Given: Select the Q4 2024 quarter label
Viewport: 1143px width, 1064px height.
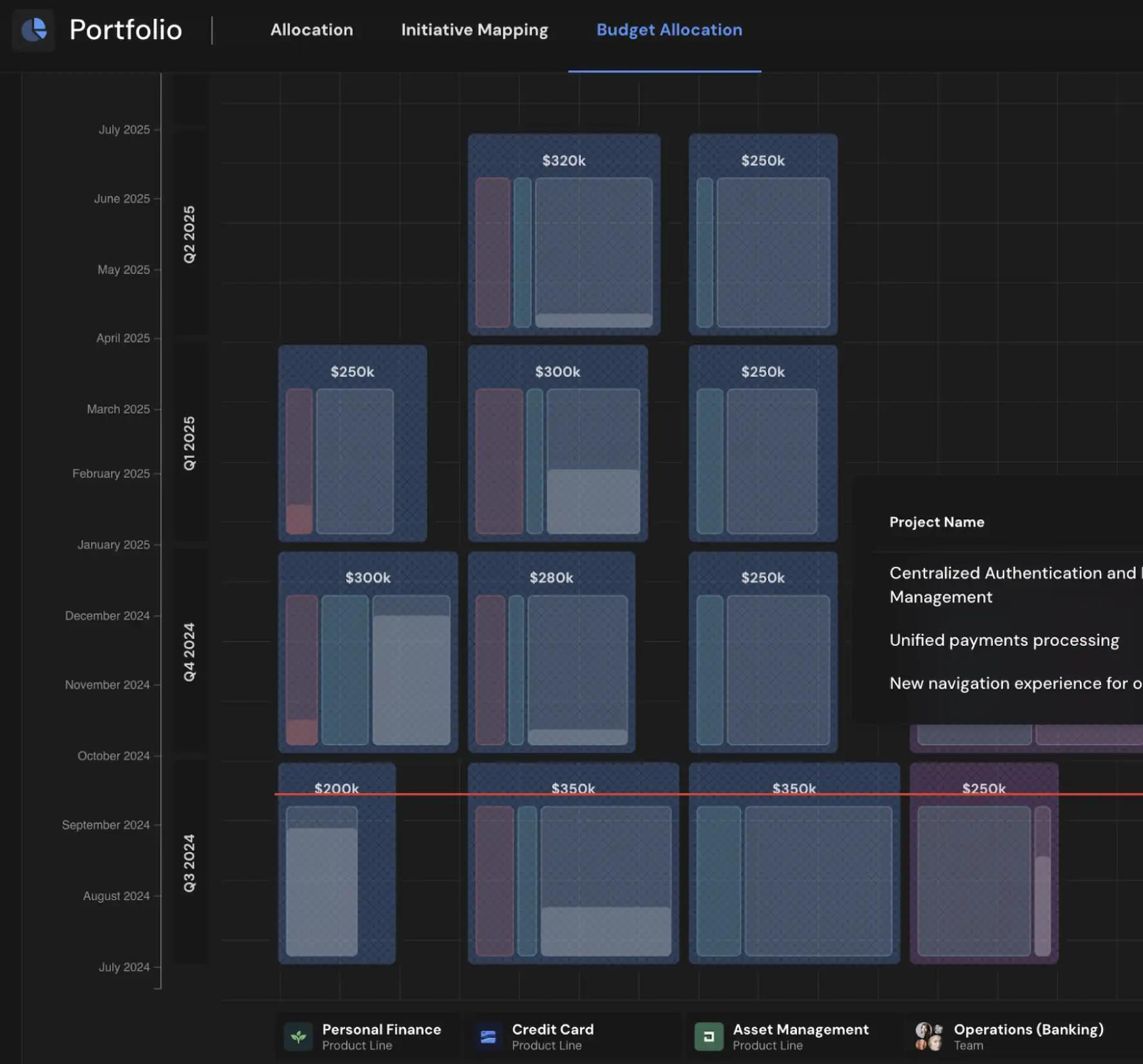Looking at the screenshot, I should pos(189,652).
